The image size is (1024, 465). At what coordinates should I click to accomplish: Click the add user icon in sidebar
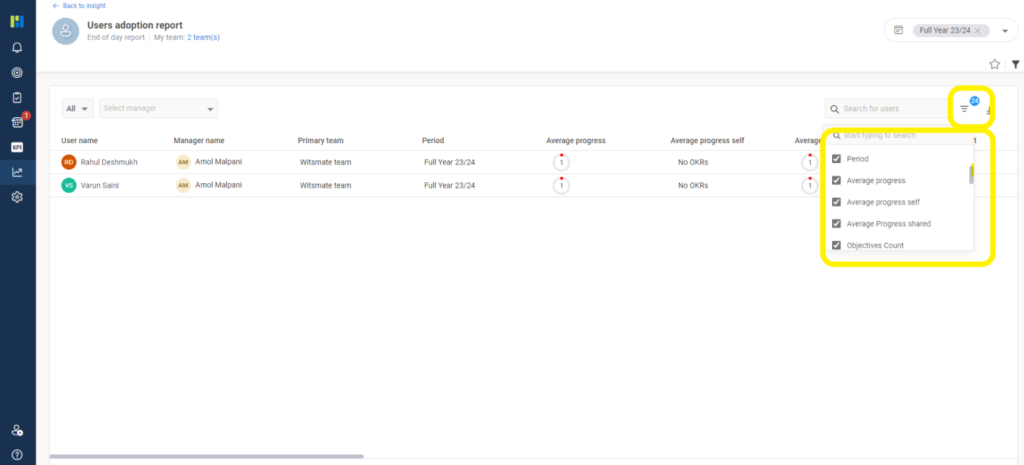(x=18, y=430)
